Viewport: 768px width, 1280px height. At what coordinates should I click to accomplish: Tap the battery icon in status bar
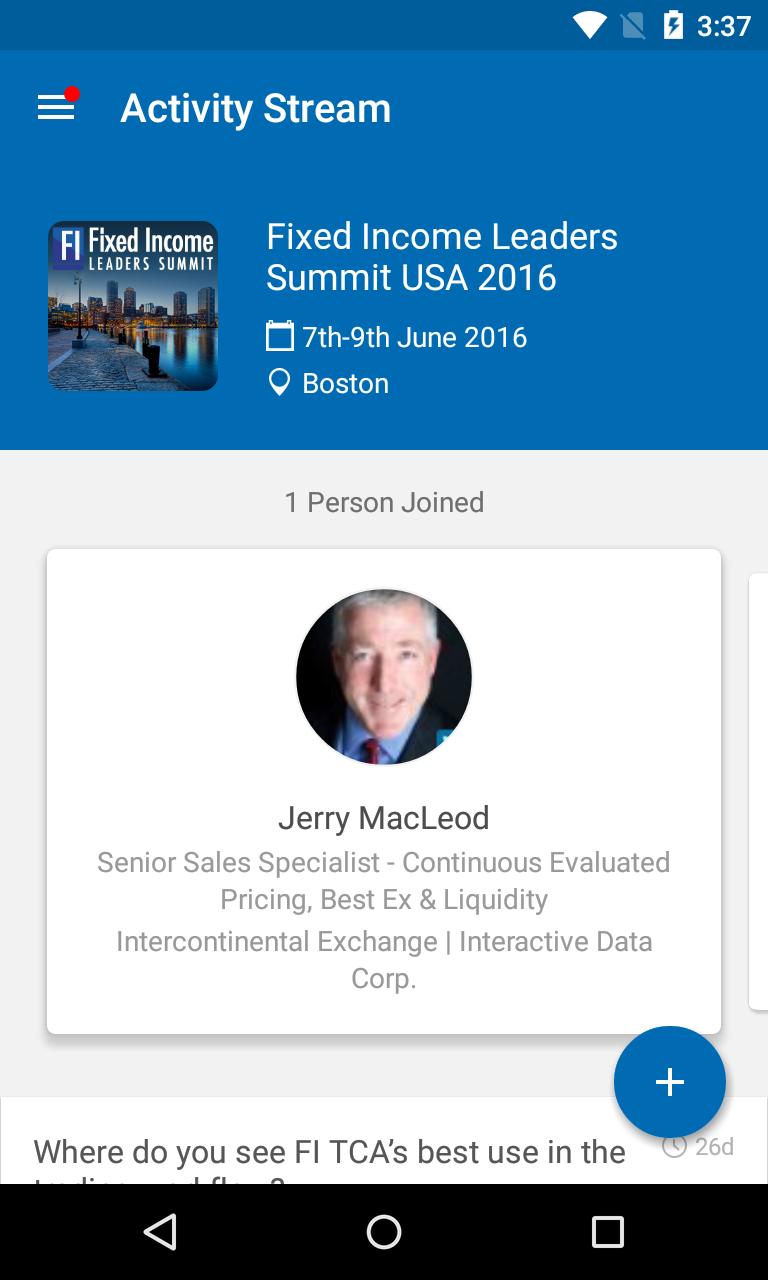pyautogui.click(x=673, y=25)
